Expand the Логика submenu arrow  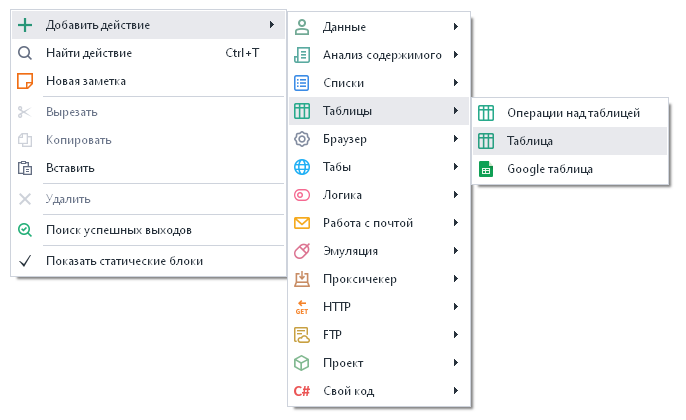tap(456, 194)
